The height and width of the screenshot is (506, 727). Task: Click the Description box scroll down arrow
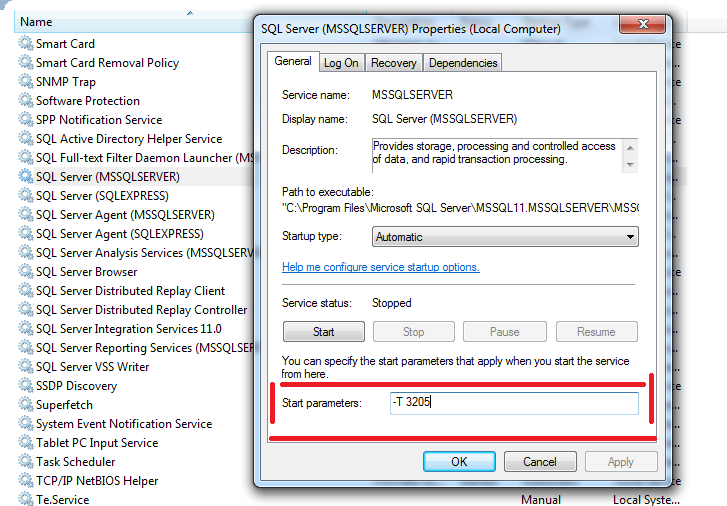[x=630, y=164]
